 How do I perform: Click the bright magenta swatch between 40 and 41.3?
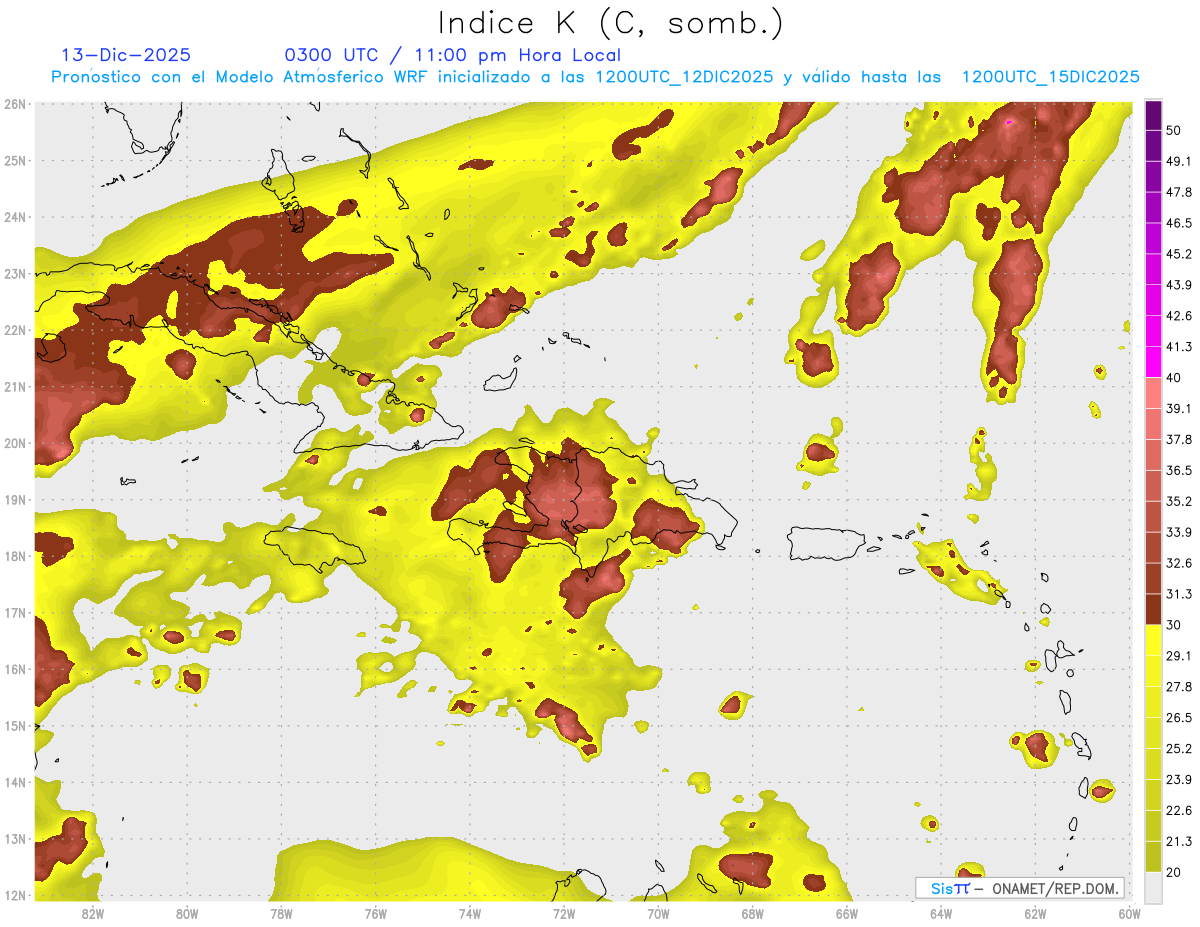pyautogui.click(x=1153, y=361)
